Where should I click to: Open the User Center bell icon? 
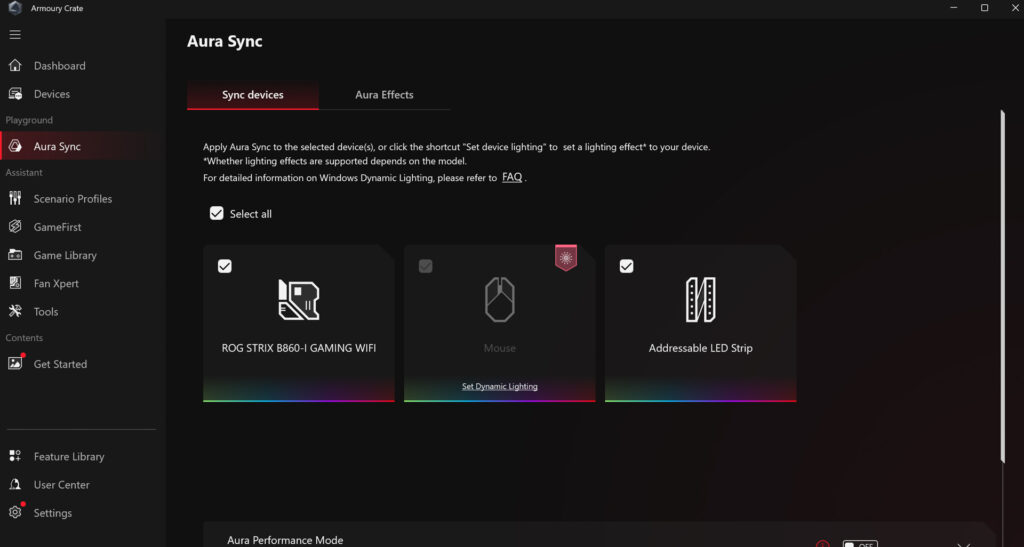click(15, 484)
